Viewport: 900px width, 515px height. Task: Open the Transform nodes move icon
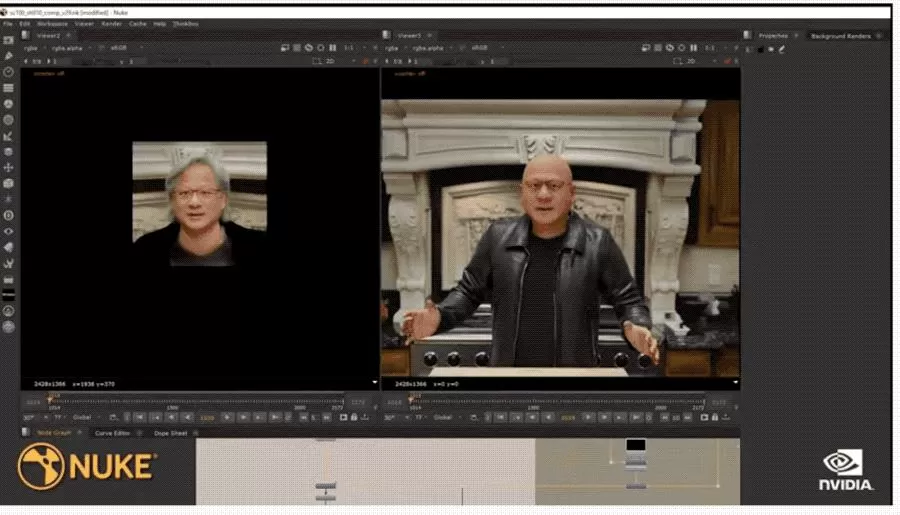pyautogui.click(x=8, y=168)
